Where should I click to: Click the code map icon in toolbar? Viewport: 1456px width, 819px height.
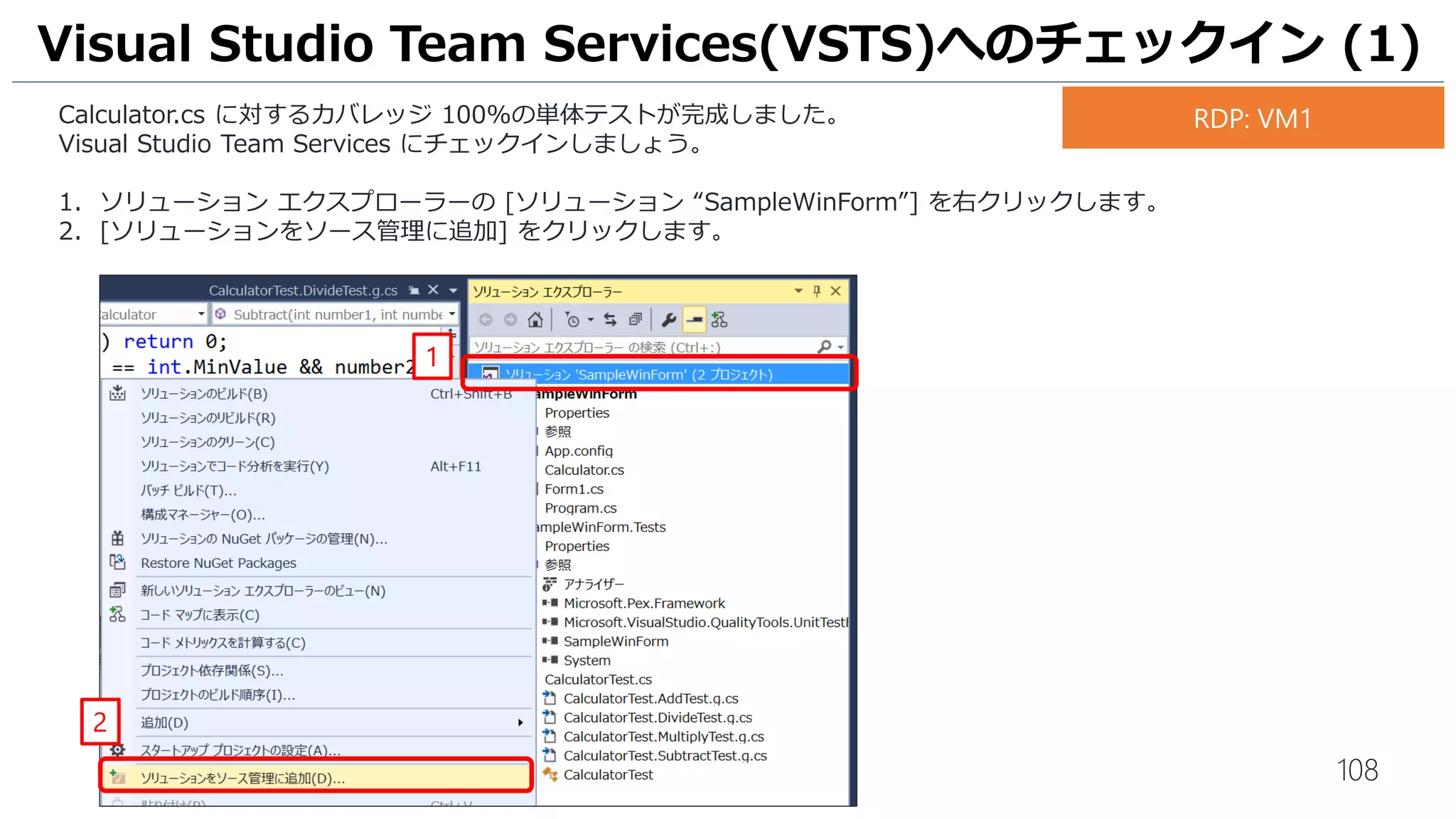[x=719, y=320]
